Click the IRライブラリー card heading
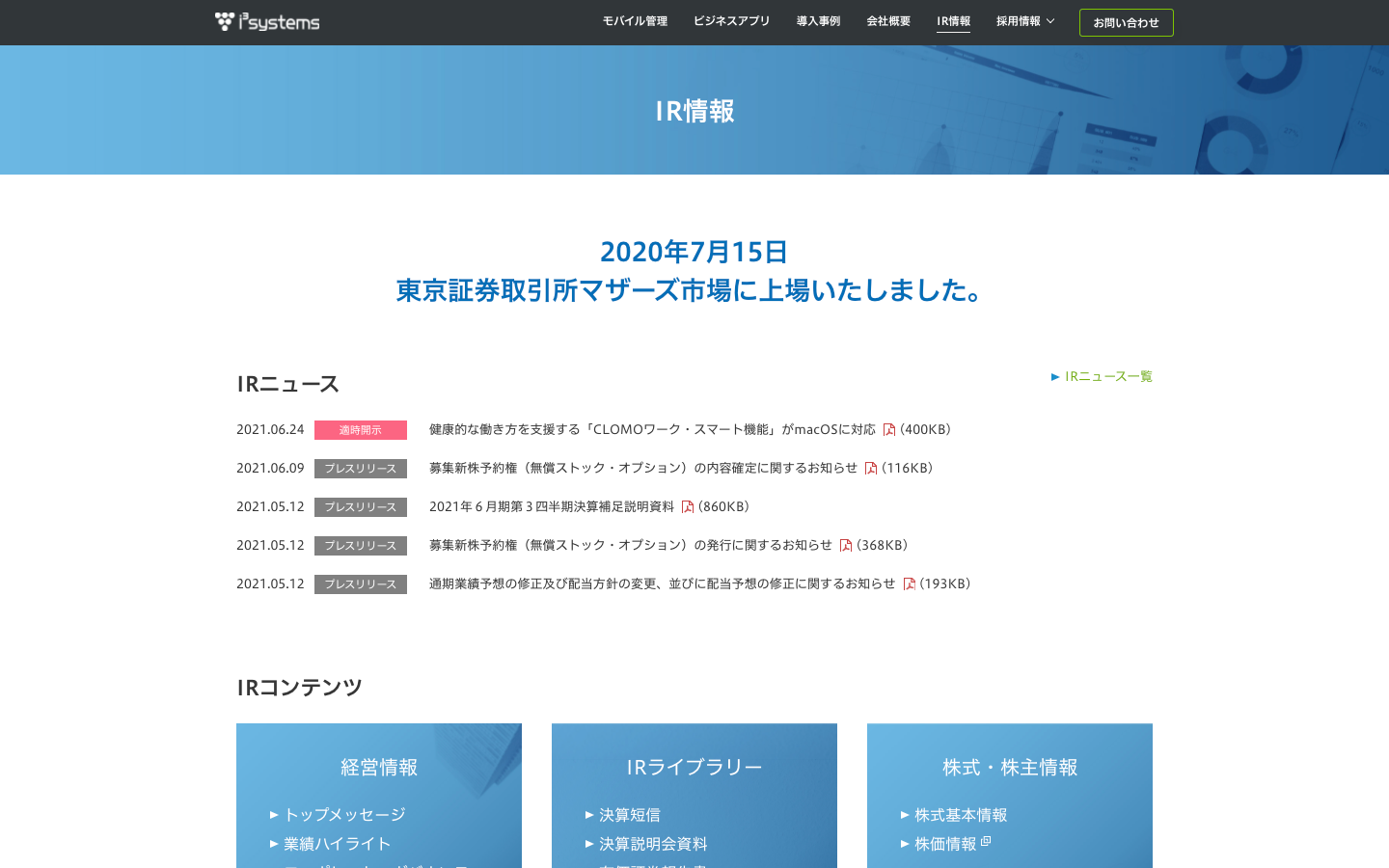The width and height of the screenshot is (1389, 868). [694, 767]
